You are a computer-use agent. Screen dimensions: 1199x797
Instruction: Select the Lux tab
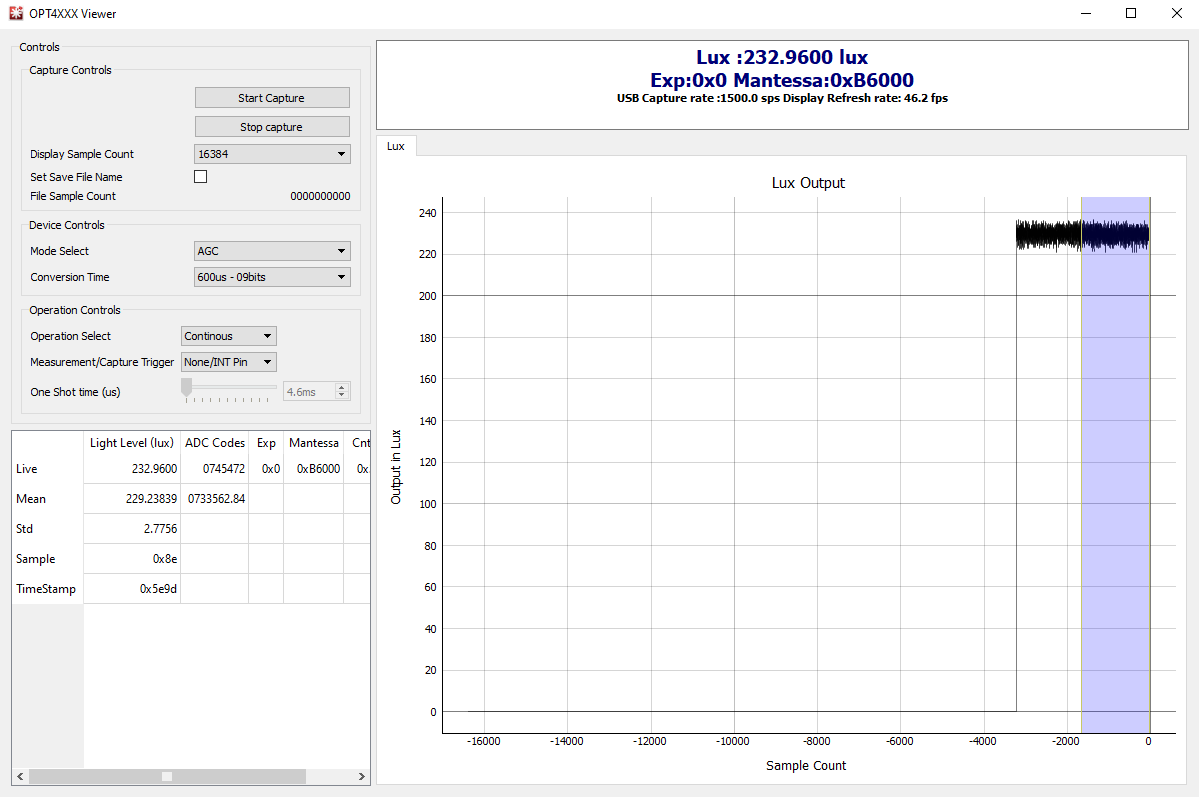[x=396, y=146]
